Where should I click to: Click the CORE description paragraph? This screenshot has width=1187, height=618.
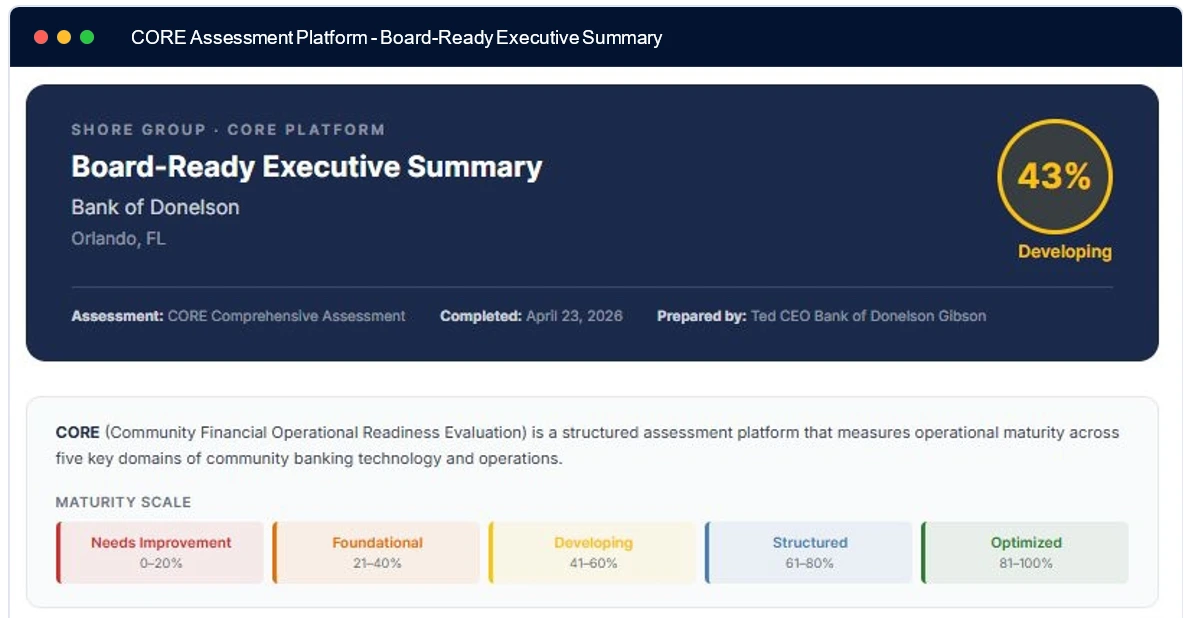click(x=587, y=445)
